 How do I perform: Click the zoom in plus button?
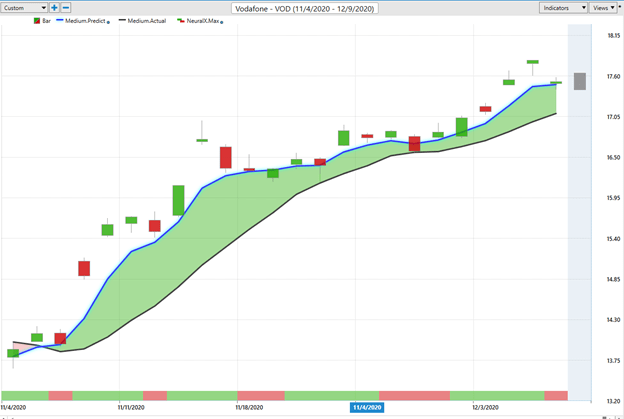54,7
